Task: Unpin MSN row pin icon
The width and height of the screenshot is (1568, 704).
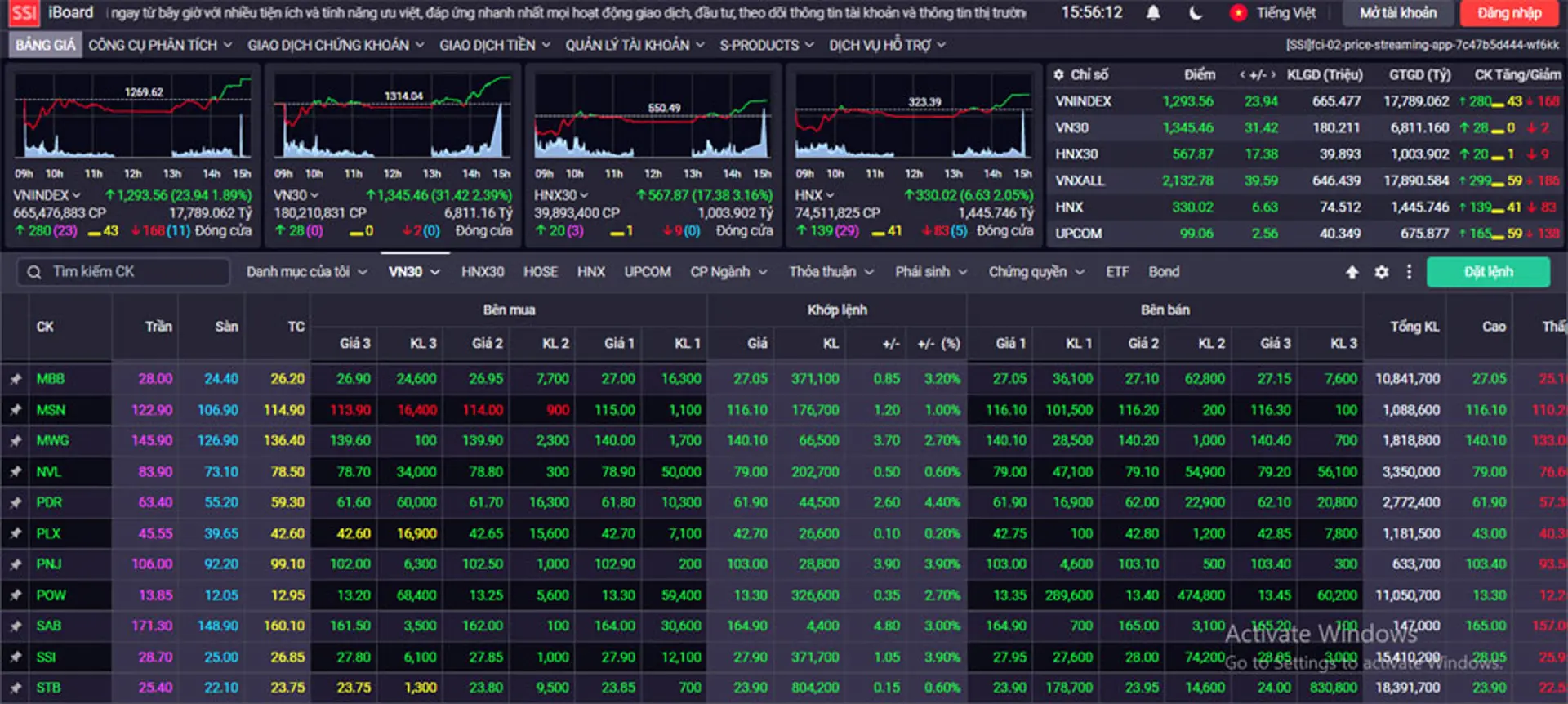Action: click(x=15, y=410)
